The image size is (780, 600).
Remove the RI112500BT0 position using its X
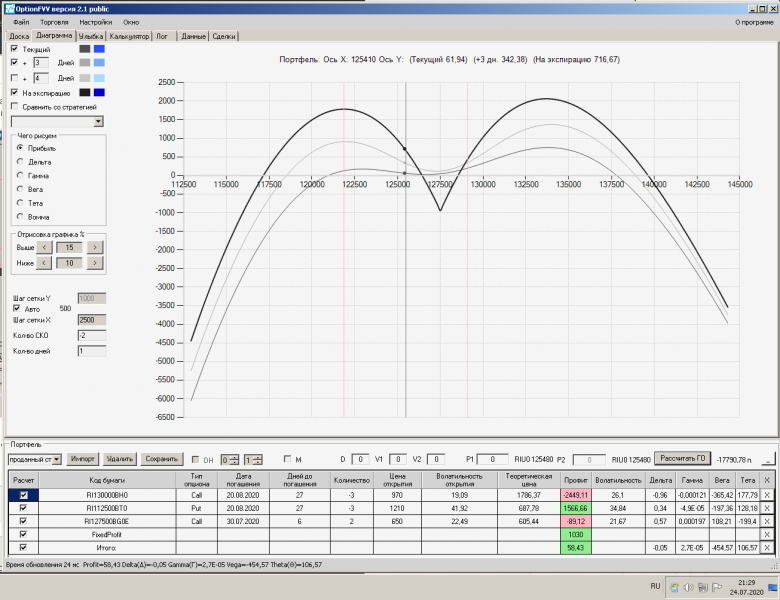click(767, 508)
